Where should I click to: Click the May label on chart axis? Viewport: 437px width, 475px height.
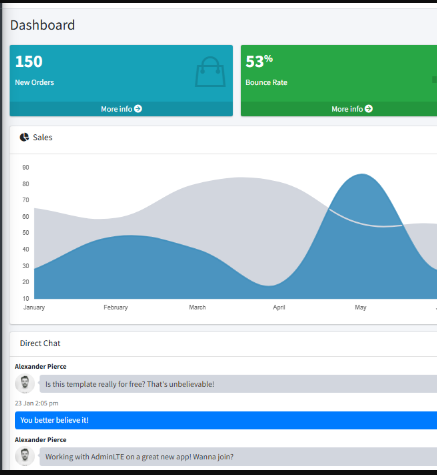[360, 307]
